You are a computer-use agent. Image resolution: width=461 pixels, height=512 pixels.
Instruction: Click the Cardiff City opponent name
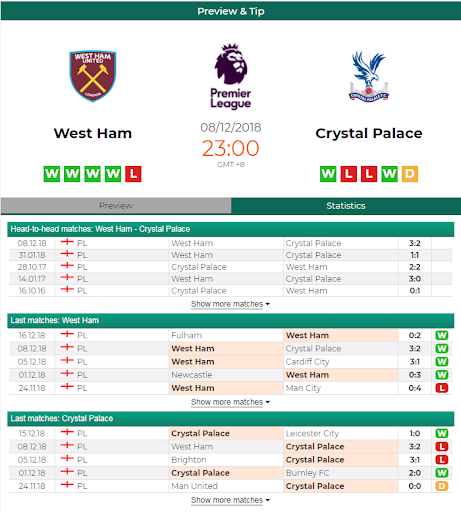307,362
